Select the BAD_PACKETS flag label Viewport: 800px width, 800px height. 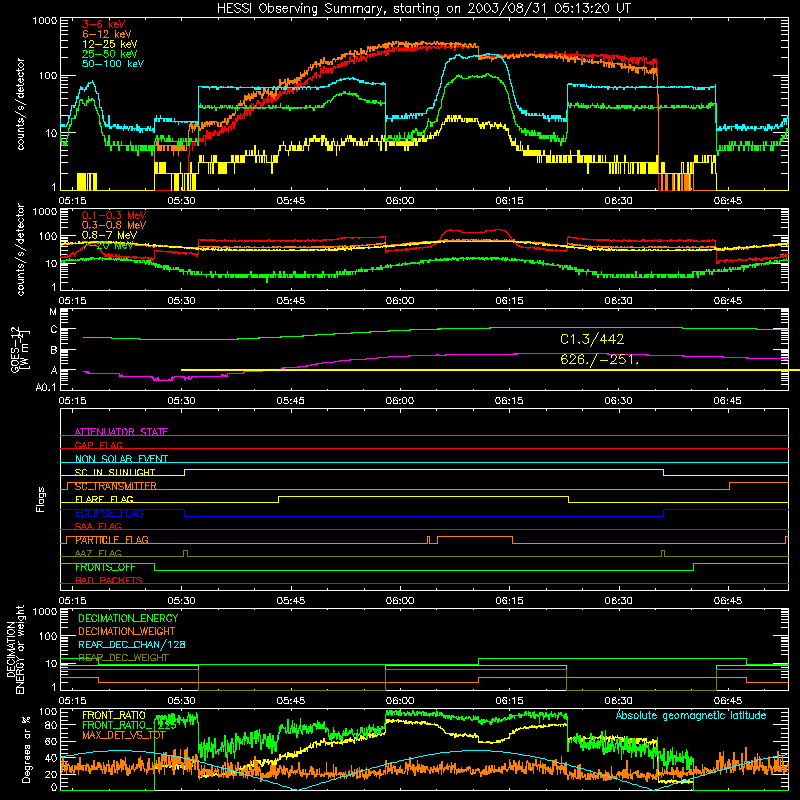(109, 580)
